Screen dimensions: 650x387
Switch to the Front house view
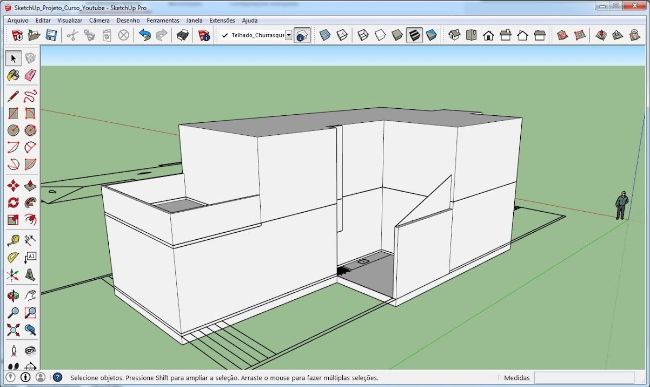coord(488,35)
